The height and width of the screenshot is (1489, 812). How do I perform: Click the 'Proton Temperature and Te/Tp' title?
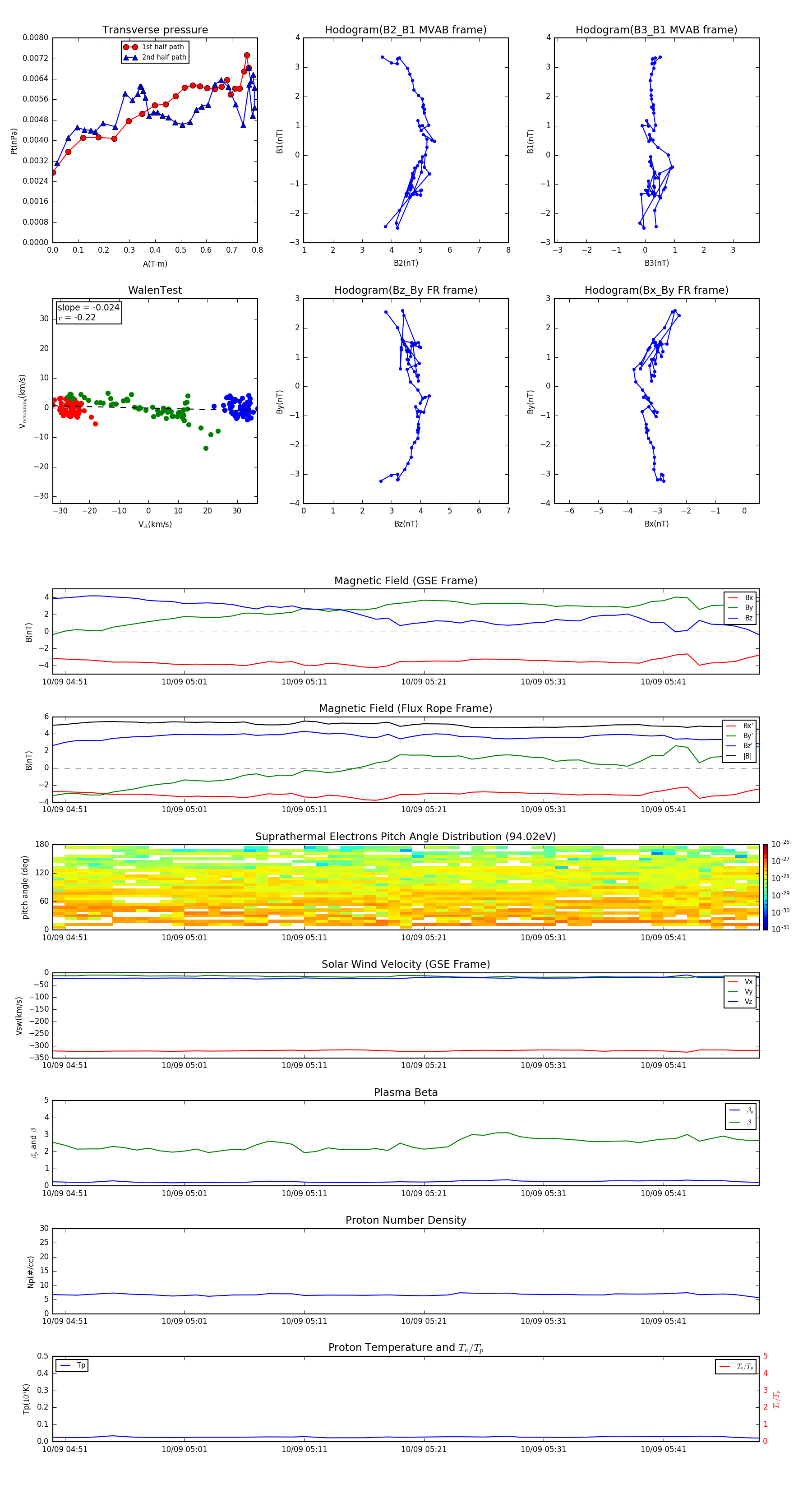pyautogui.click(x=406, y=1347)
